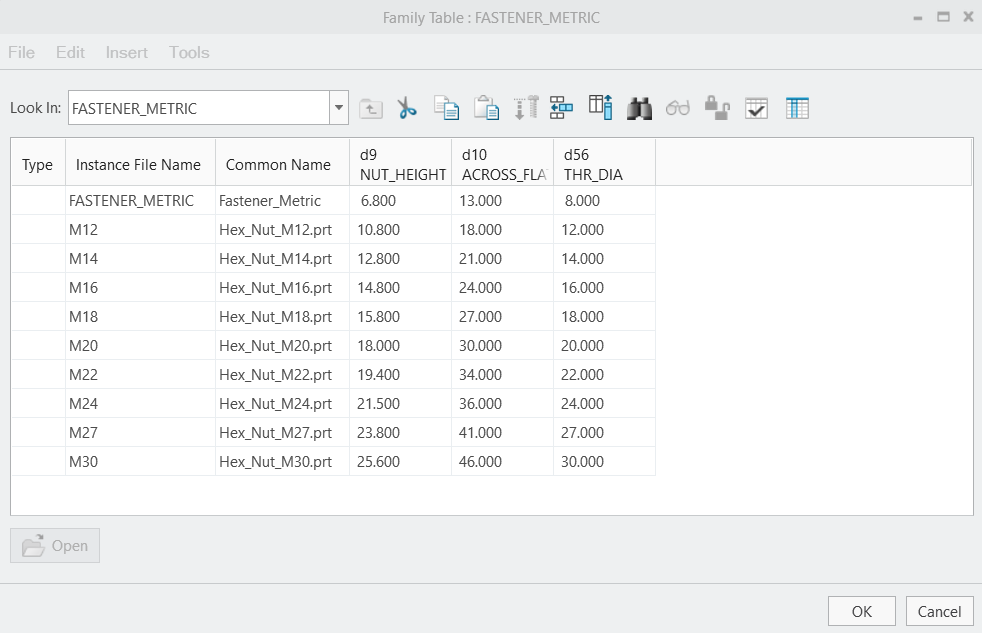This screenshot has height=633, width=982.
Task: Edit table via the Pro/TABLE icon
Action: click(797, 107)
